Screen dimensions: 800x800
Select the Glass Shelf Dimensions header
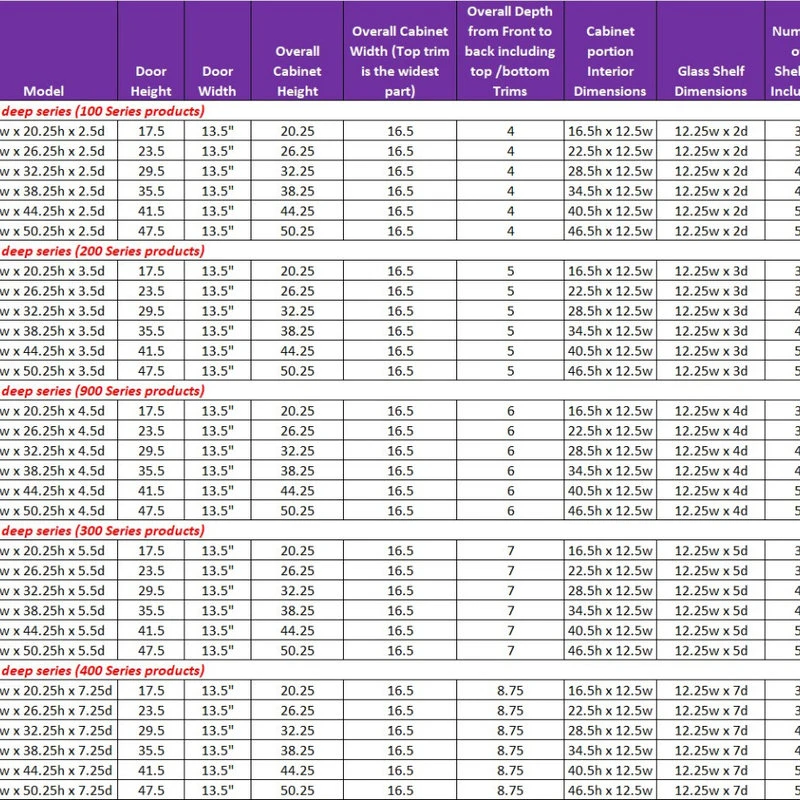pos(710,81)
